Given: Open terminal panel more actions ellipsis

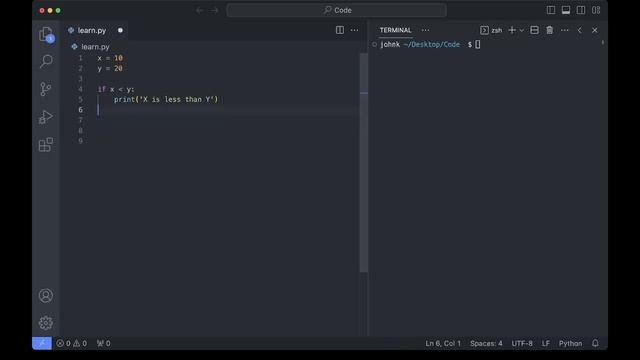Looking at the screenshot, I should coord(564,30).
